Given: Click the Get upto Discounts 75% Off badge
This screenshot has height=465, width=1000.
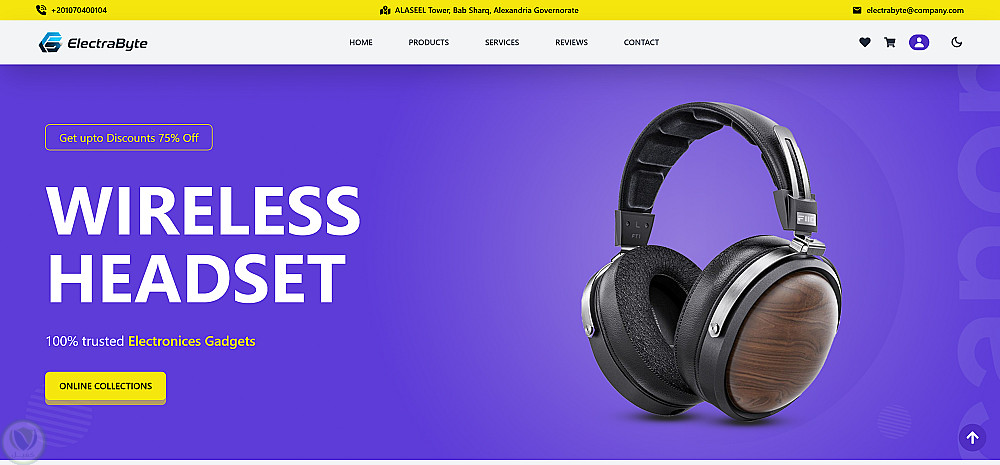Looking at the screenshot, I should click(x=129, y=138).
